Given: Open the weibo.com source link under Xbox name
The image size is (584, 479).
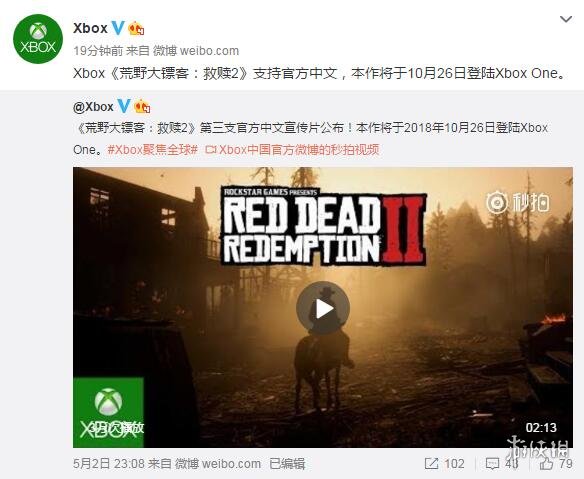Looking at the screenshot, I should [x=209, y=51].
